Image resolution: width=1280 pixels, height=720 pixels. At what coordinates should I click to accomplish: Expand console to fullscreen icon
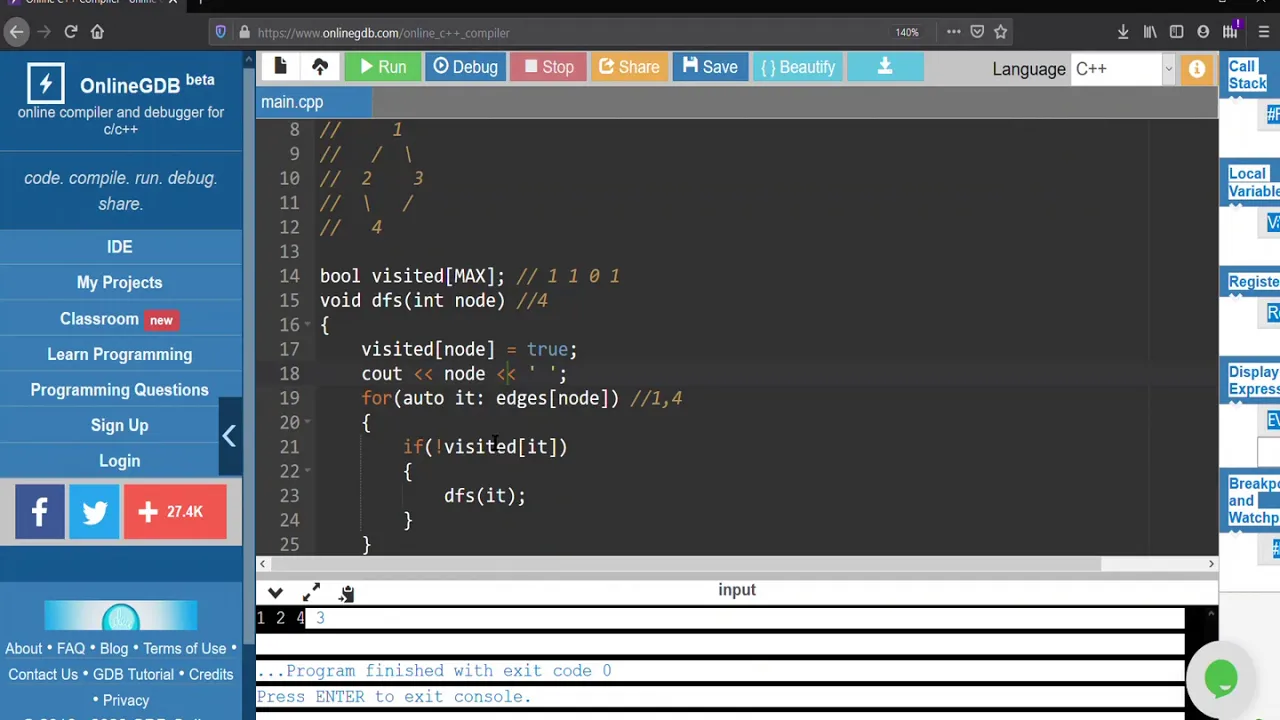pyautogui.click(x=311, y=593)
